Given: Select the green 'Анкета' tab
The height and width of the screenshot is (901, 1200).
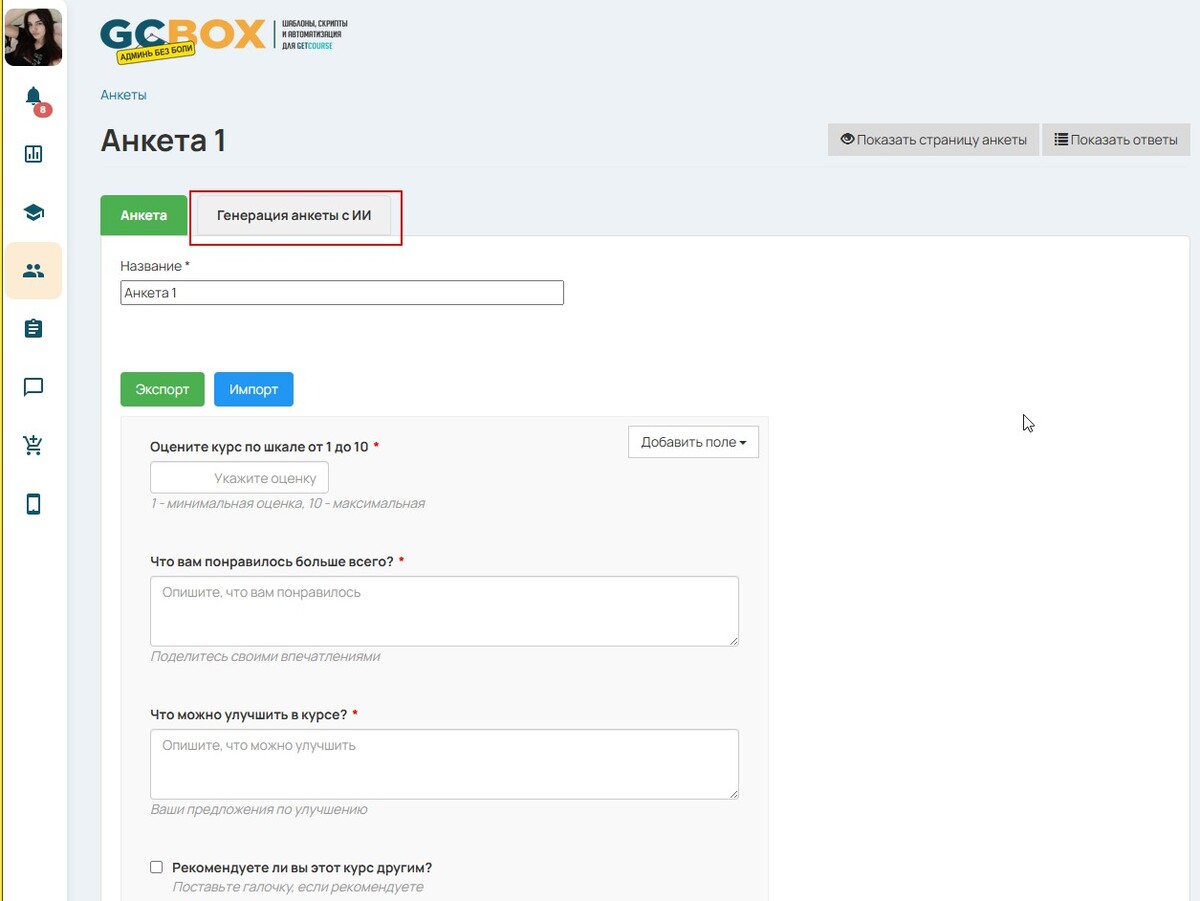Looking at the screenshot, I should click(x=144, y=215).
